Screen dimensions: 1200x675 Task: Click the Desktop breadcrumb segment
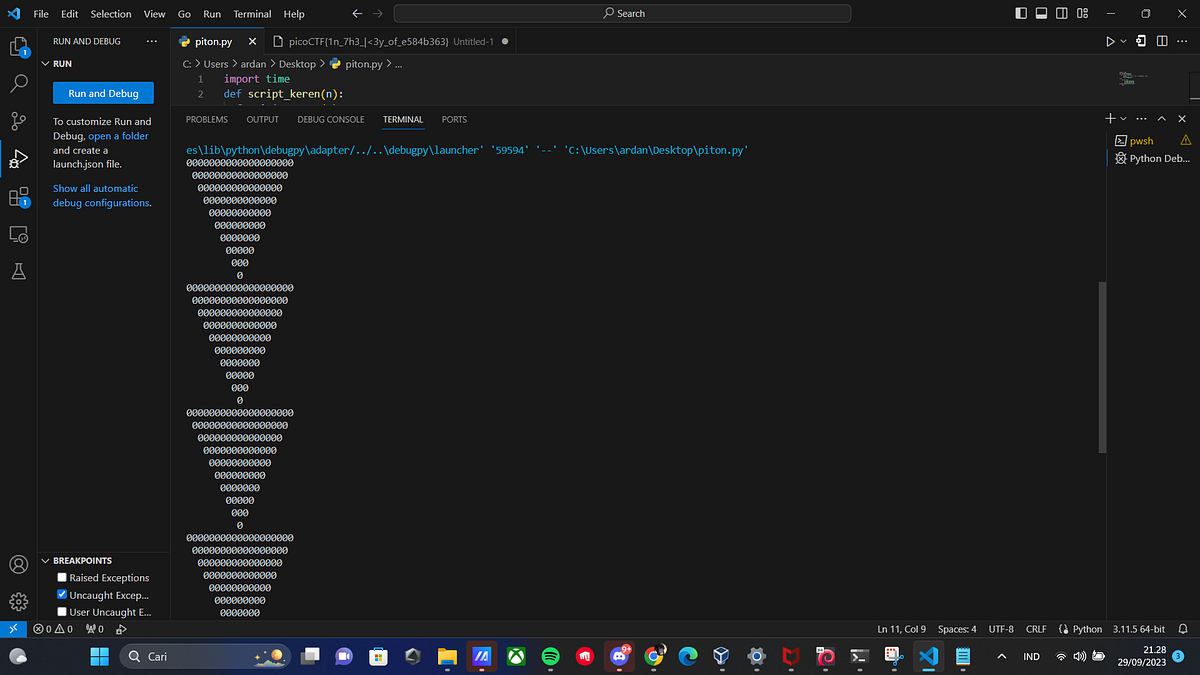coord(295,64)
